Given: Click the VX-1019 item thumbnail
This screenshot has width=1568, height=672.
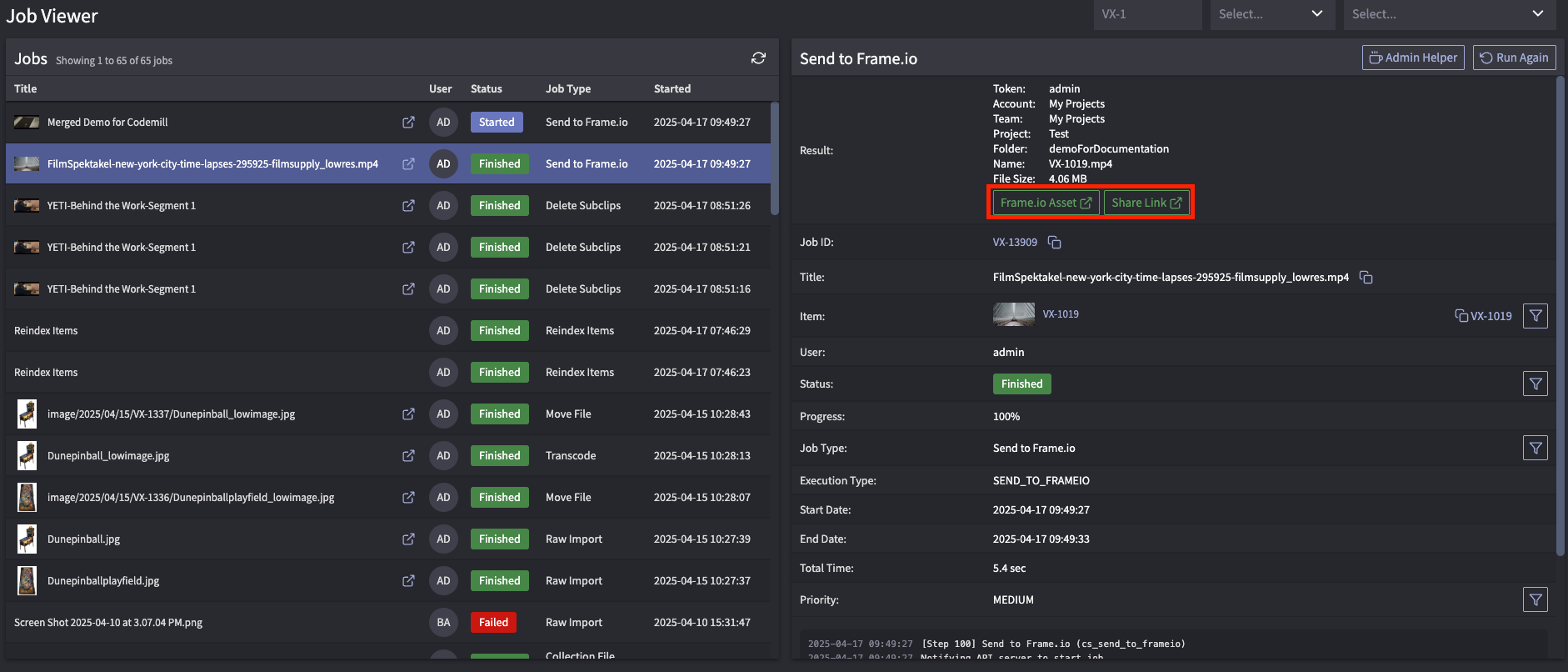Looking at the screenshot, I should coord(1014,314).
